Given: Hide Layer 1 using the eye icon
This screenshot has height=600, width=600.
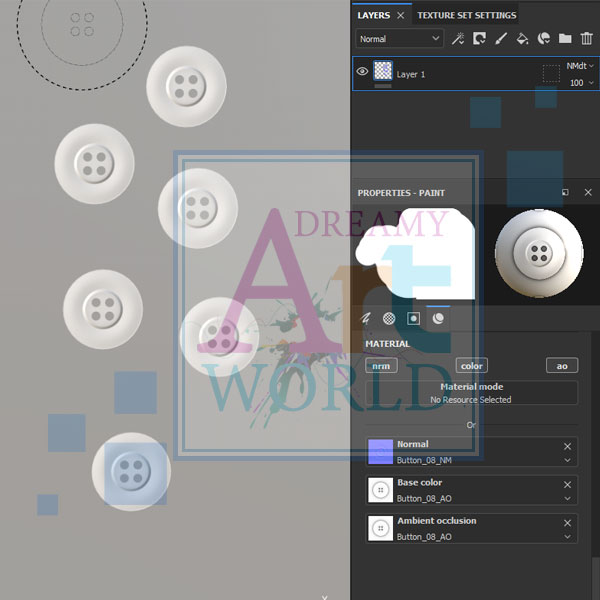Looking at the screenshot, I should (x=362, y=71).
